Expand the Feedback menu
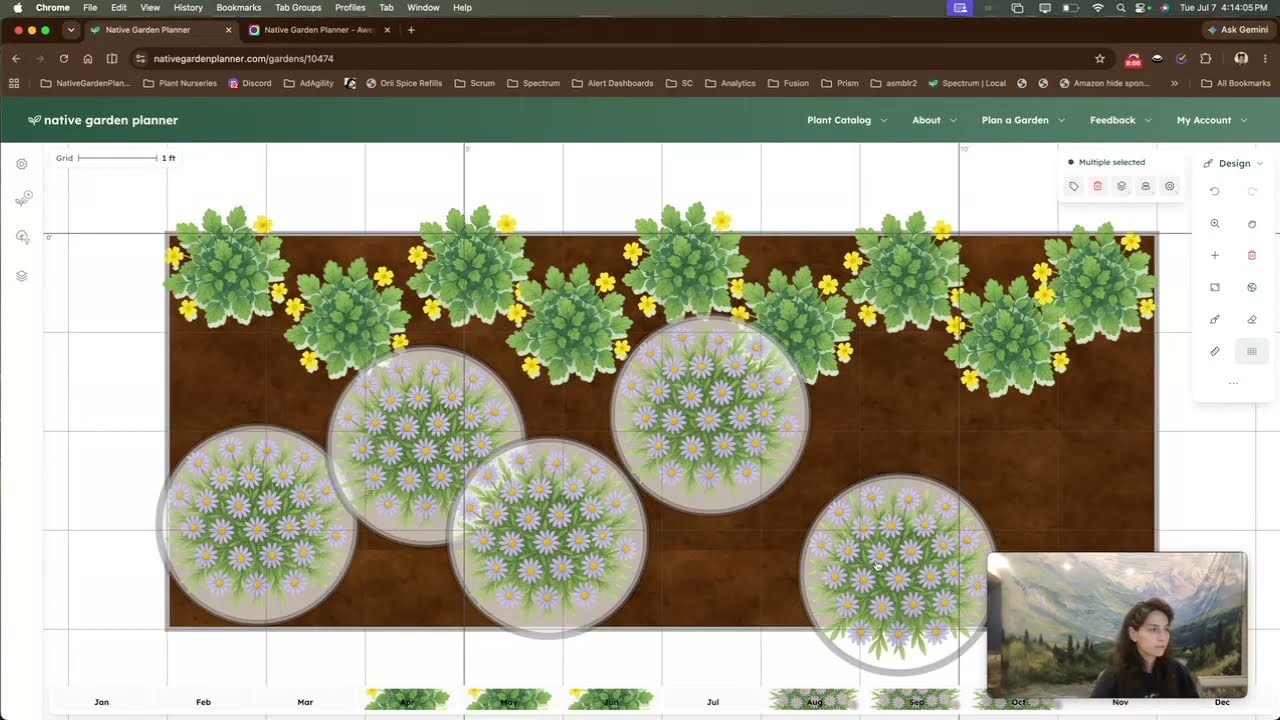 click(1120, 120)
